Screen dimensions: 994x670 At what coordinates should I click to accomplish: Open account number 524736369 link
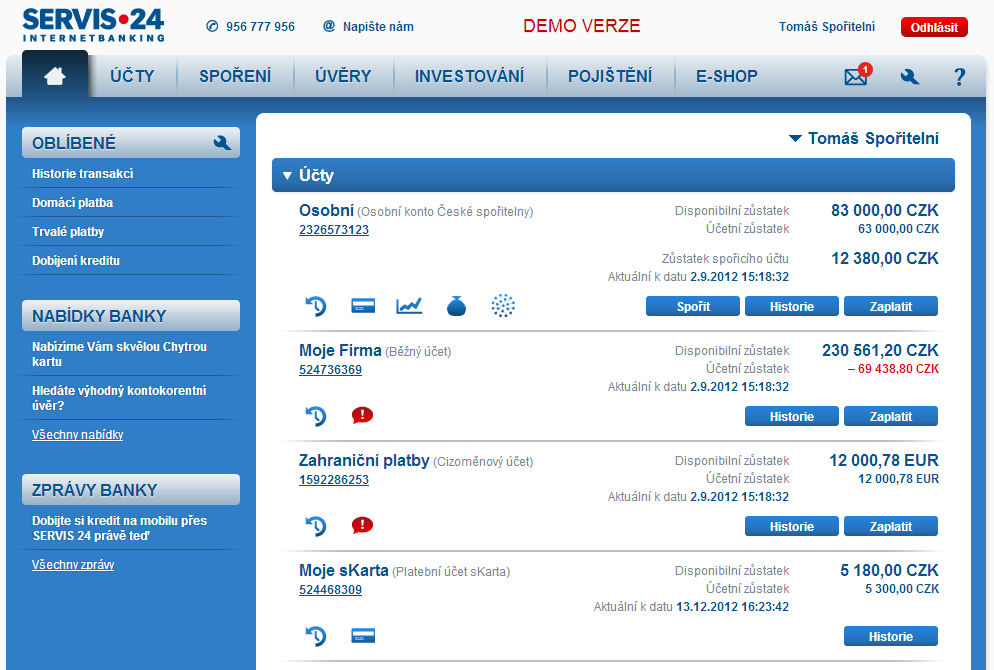point(330,370)
